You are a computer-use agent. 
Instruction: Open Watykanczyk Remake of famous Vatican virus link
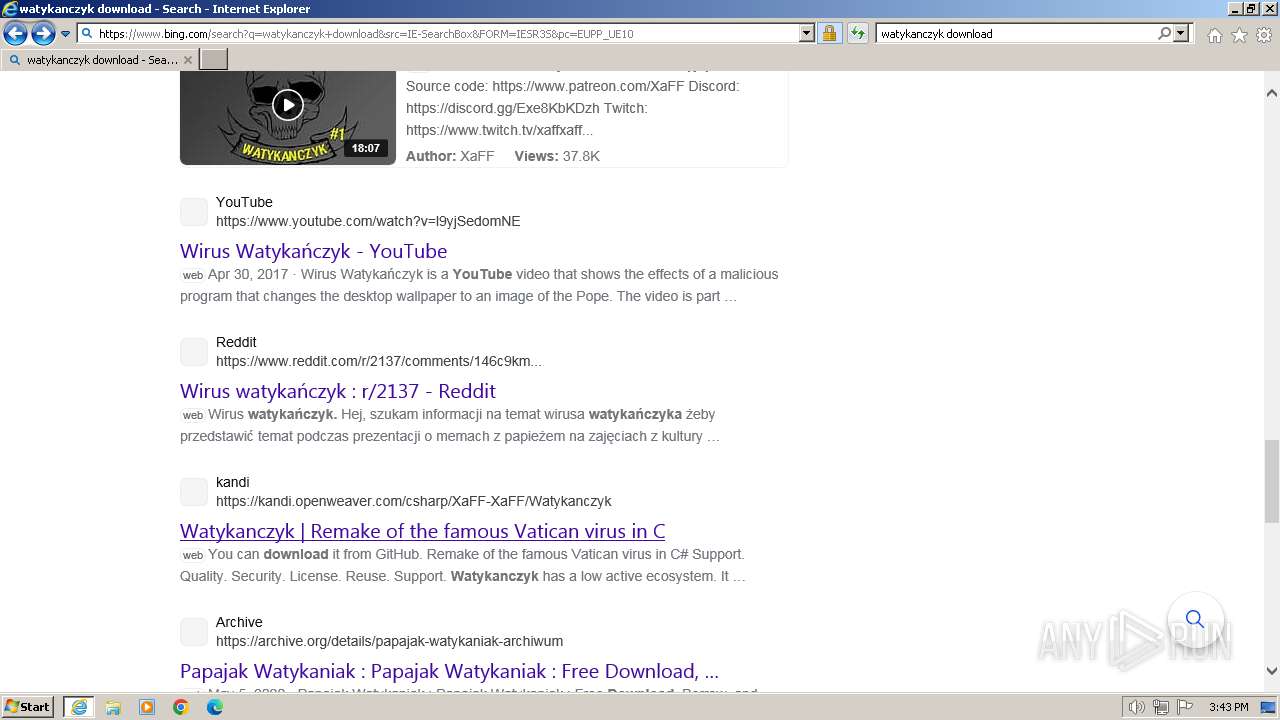[422, 531]
